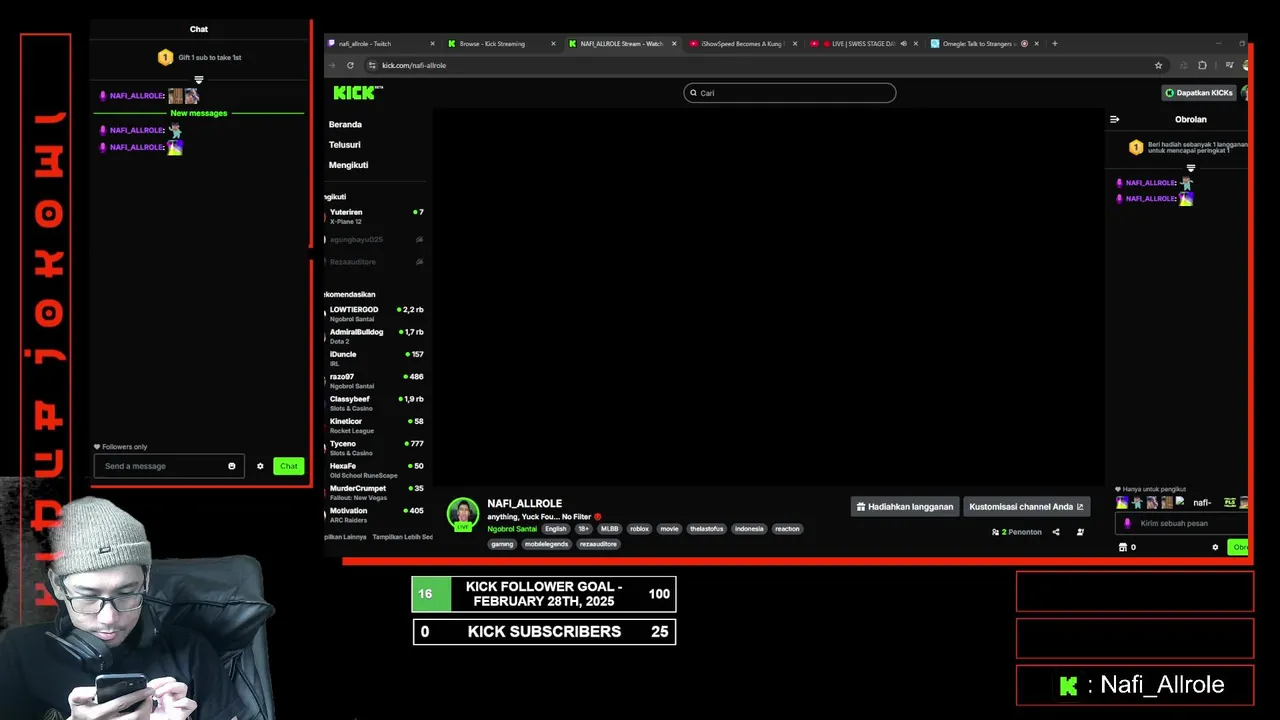
Task: Click the Ngobrol Santai category link under the stream title
Action: pyautogui.click(x=512, y=529)
